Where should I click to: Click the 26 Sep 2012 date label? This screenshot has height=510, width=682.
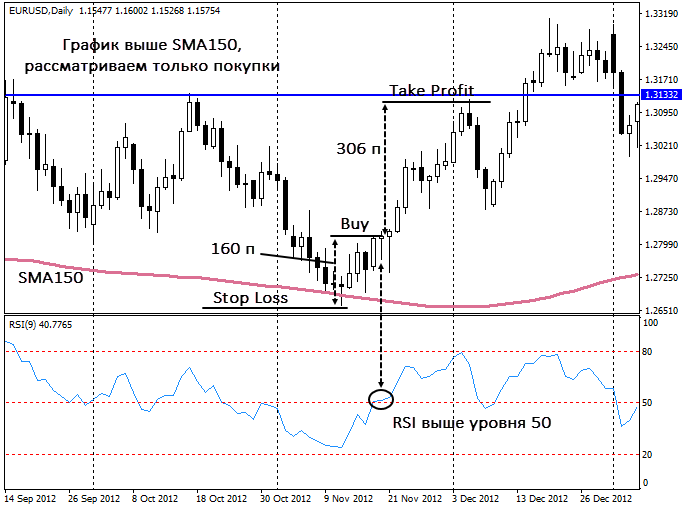pos(94,499)
